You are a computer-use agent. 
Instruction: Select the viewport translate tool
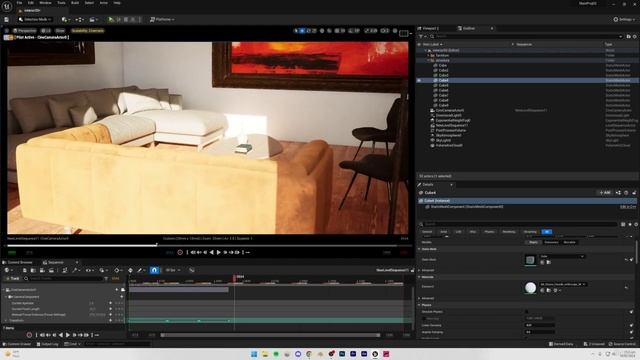coord(302,31)
